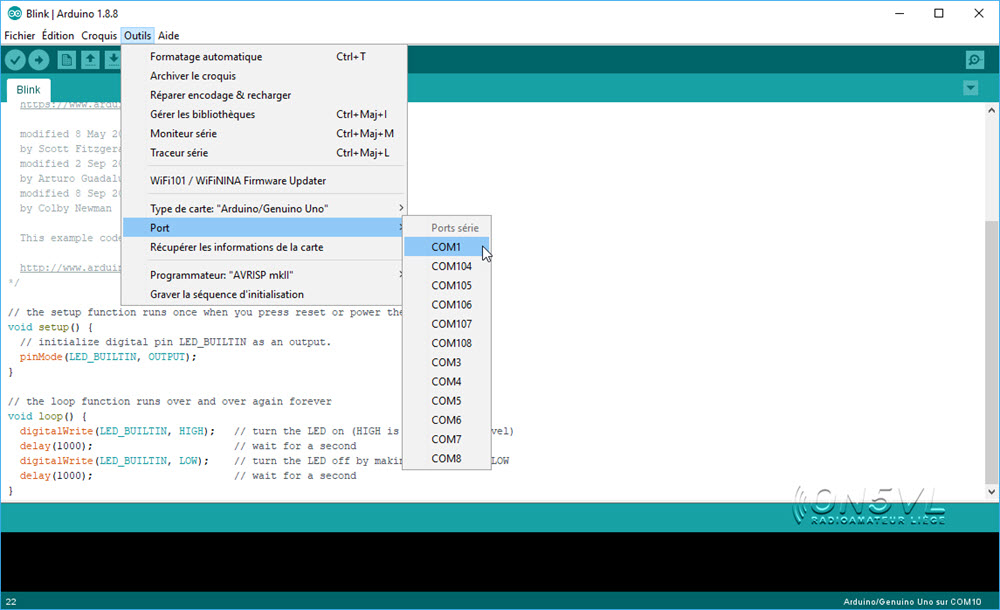
Task: Click the vertical scrollbar thumb
Action: (x=991, y=352)
